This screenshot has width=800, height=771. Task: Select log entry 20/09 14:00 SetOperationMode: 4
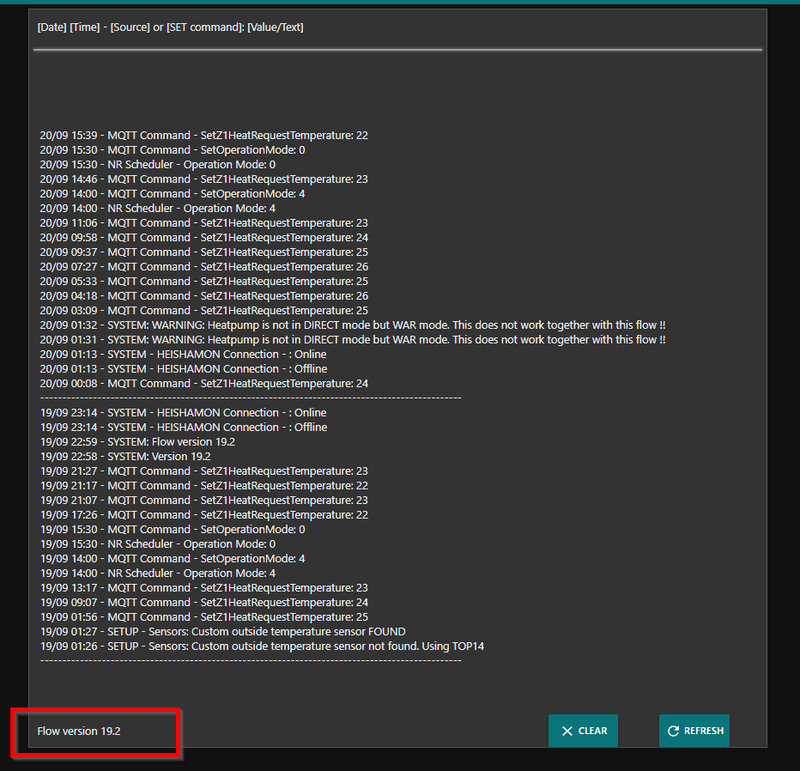(172, 194)
